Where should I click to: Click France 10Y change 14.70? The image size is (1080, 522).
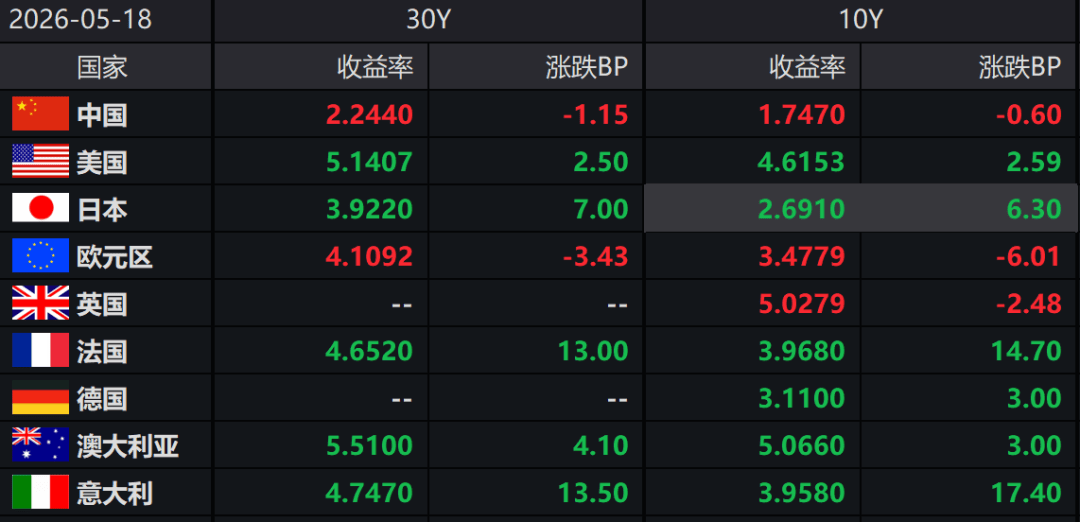[1027, 351]
